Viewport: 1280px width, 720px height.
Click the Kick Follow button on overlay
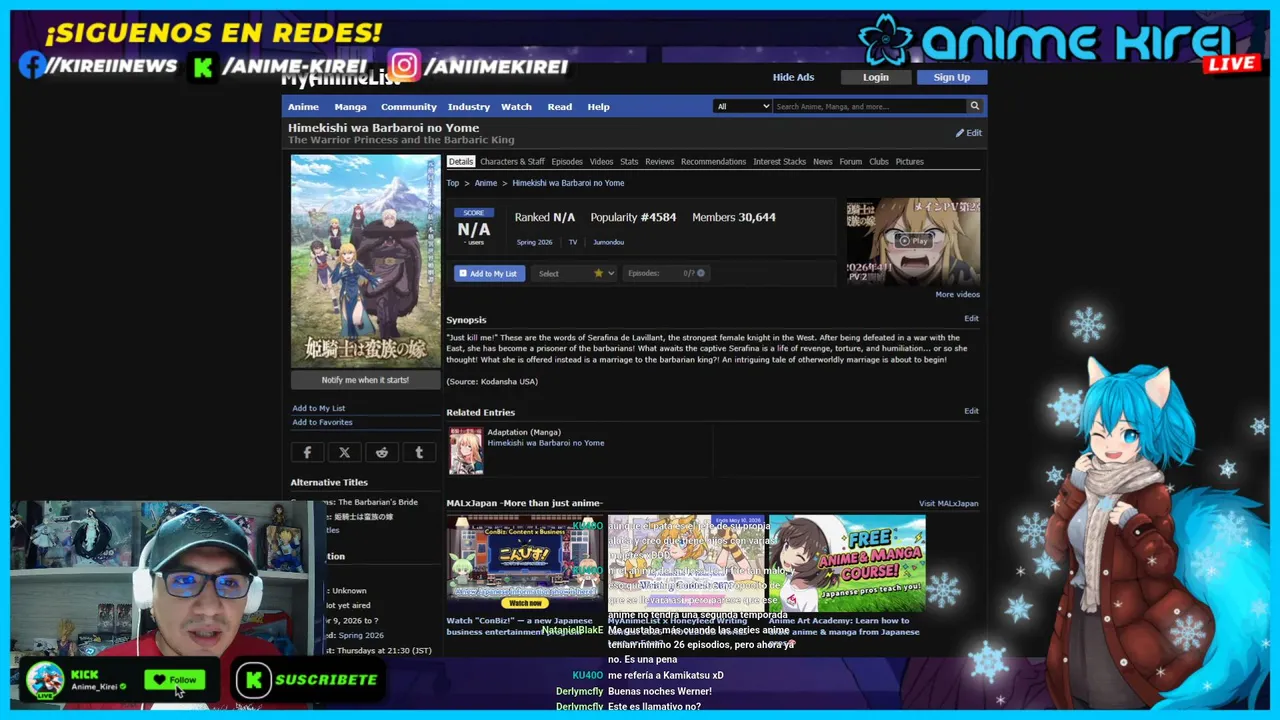point(175,680)
